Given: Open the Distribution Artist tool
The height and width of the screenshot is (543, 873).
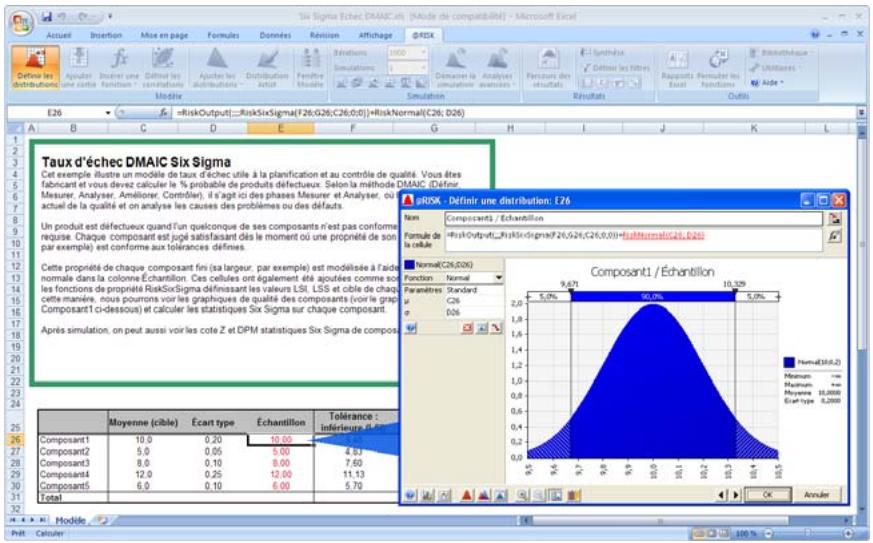Looking at the screenshot, I should (x=267, y=67).
